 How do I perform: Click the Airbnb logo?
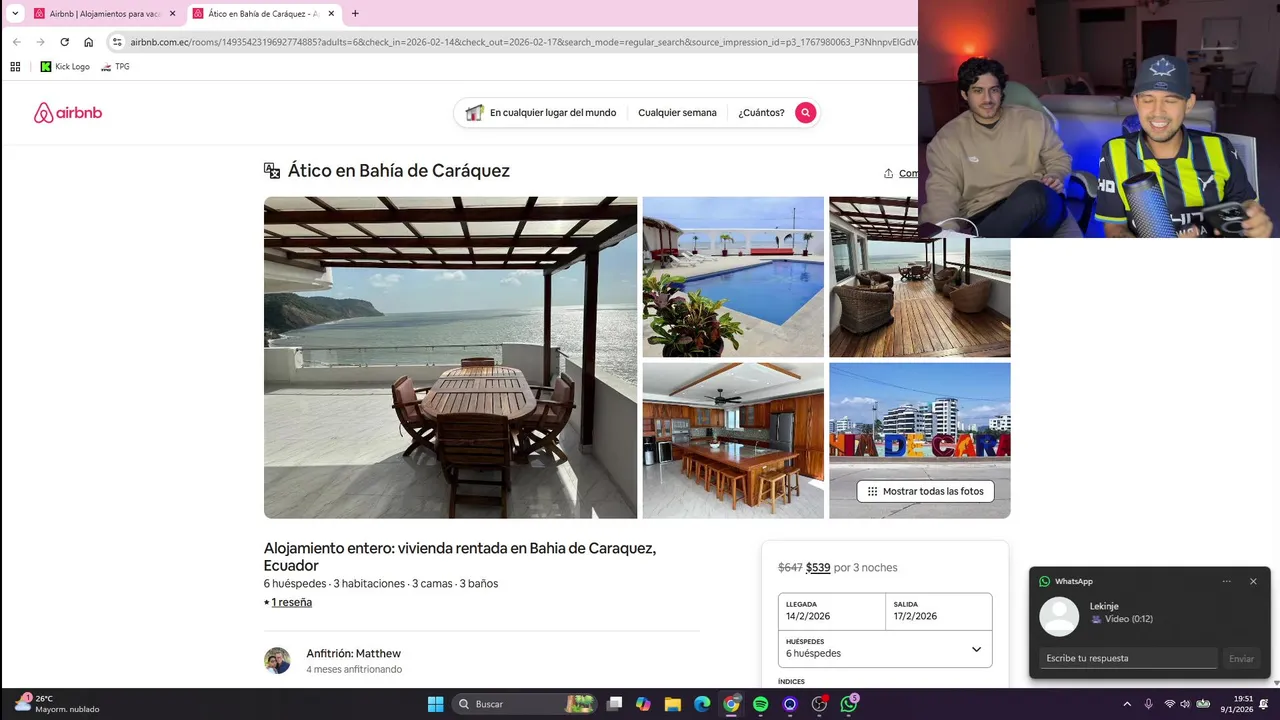click(x=68, y=113)
